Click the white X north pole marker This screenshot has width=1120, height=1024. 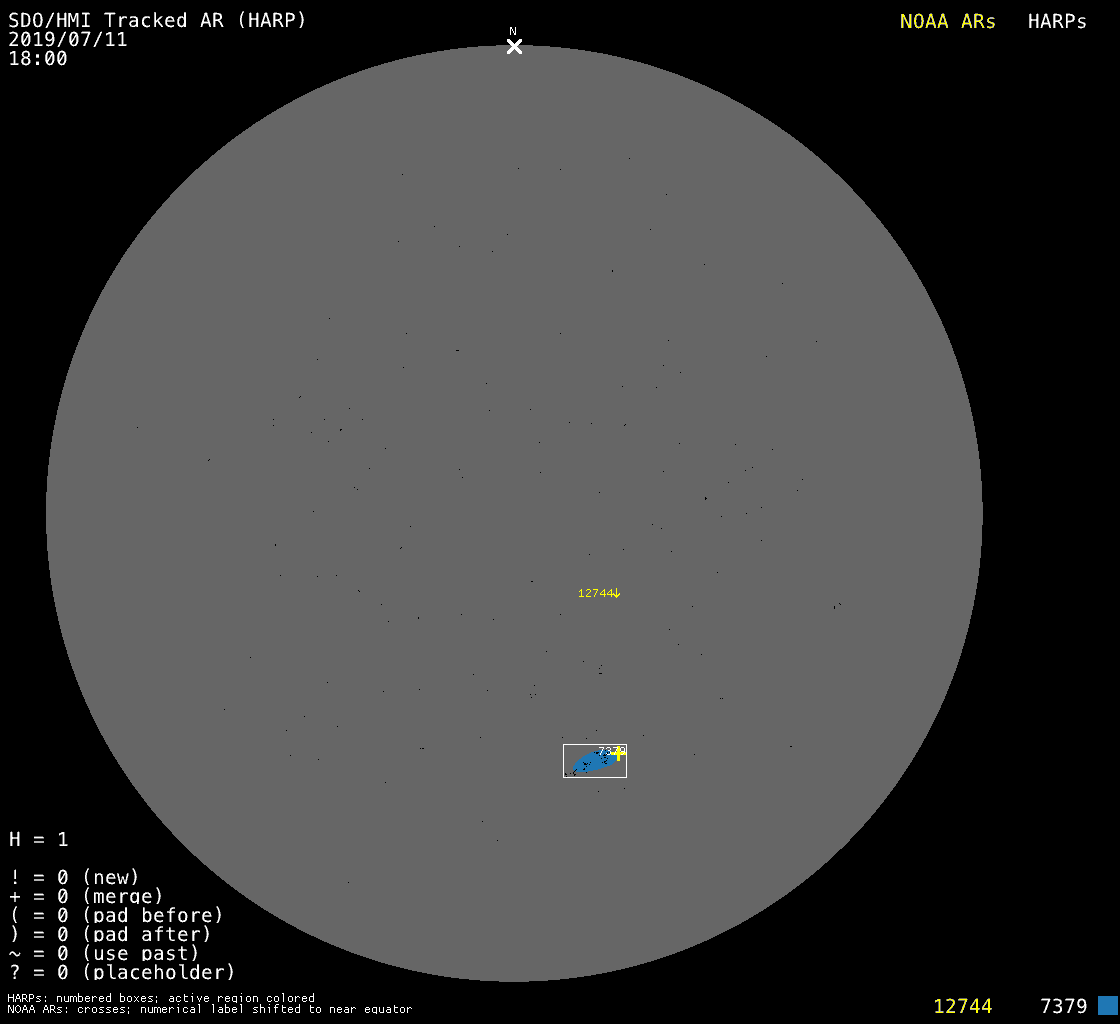(x=514, y=46)
